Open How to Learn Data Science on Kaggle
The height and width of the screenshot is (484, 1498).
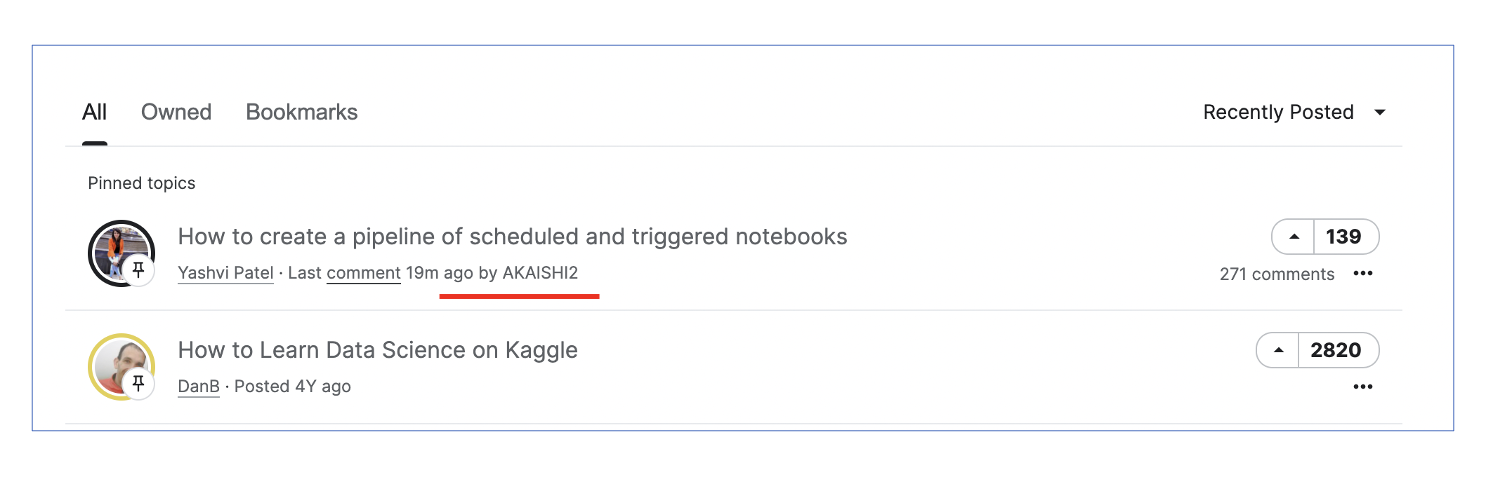click(x=377, y=350)
